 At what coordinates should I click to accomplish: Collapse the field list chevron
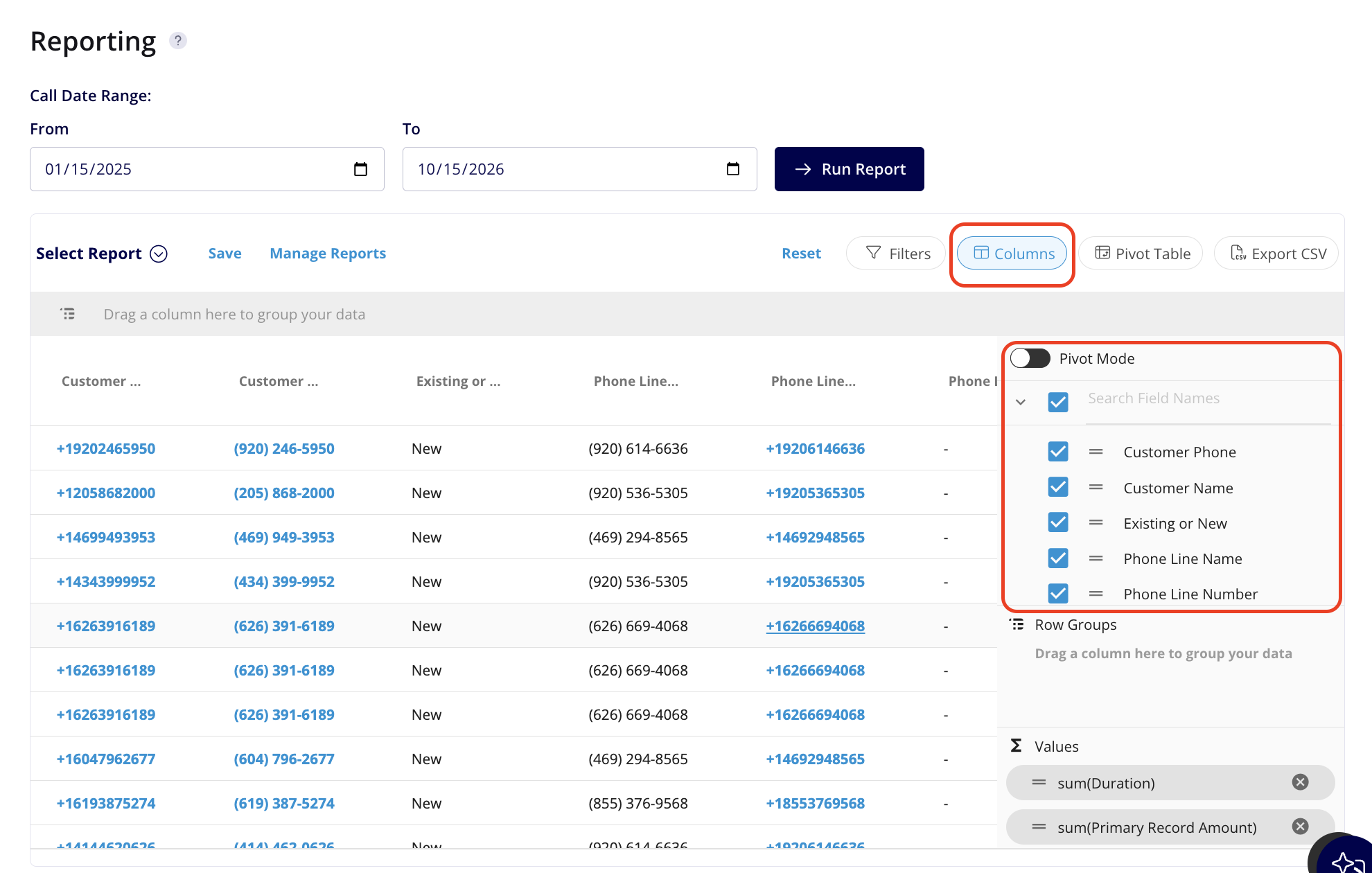pyautogui.click(x=1021, y=402)
